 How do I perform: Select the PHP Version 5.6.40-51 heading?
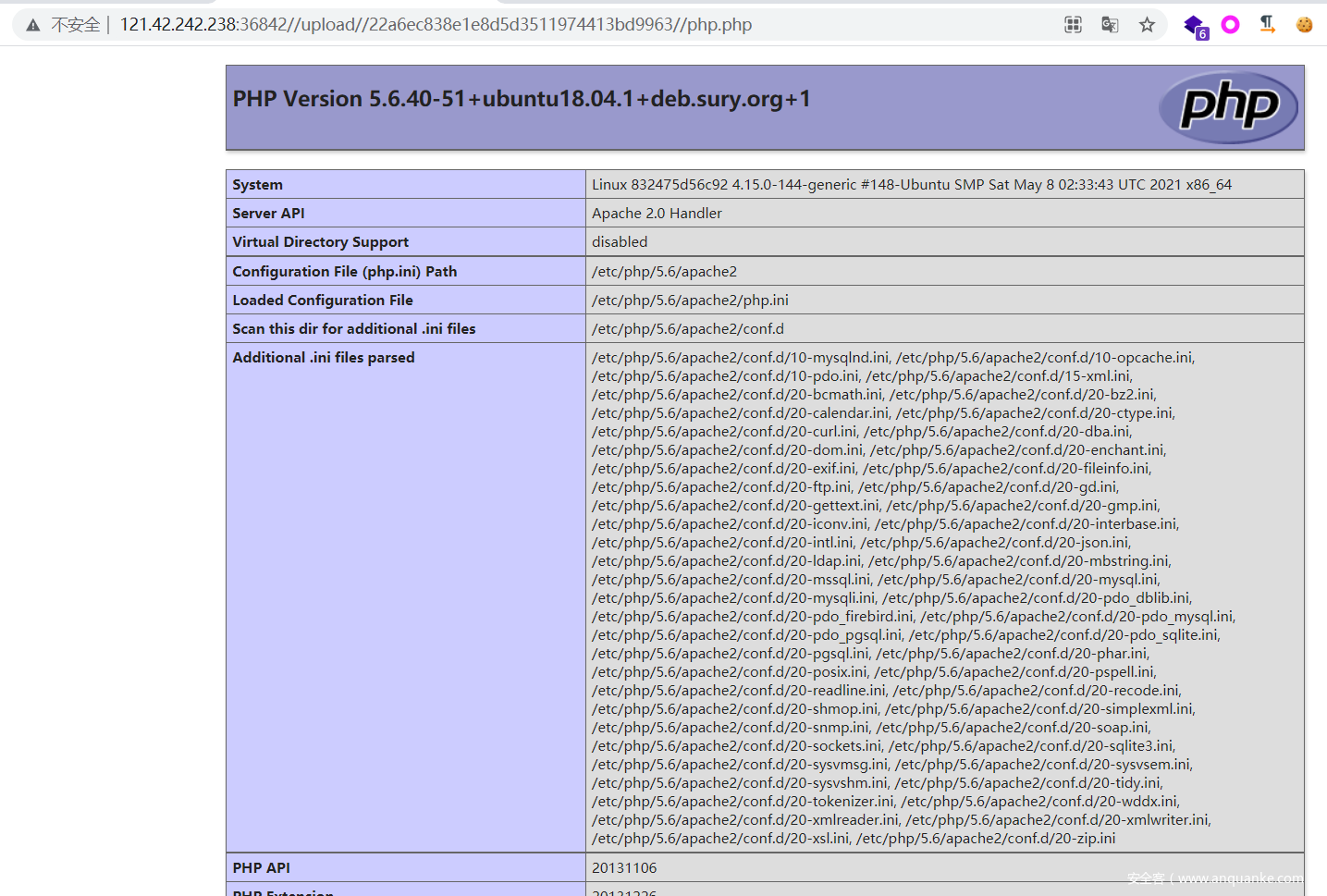coord(522,99)
